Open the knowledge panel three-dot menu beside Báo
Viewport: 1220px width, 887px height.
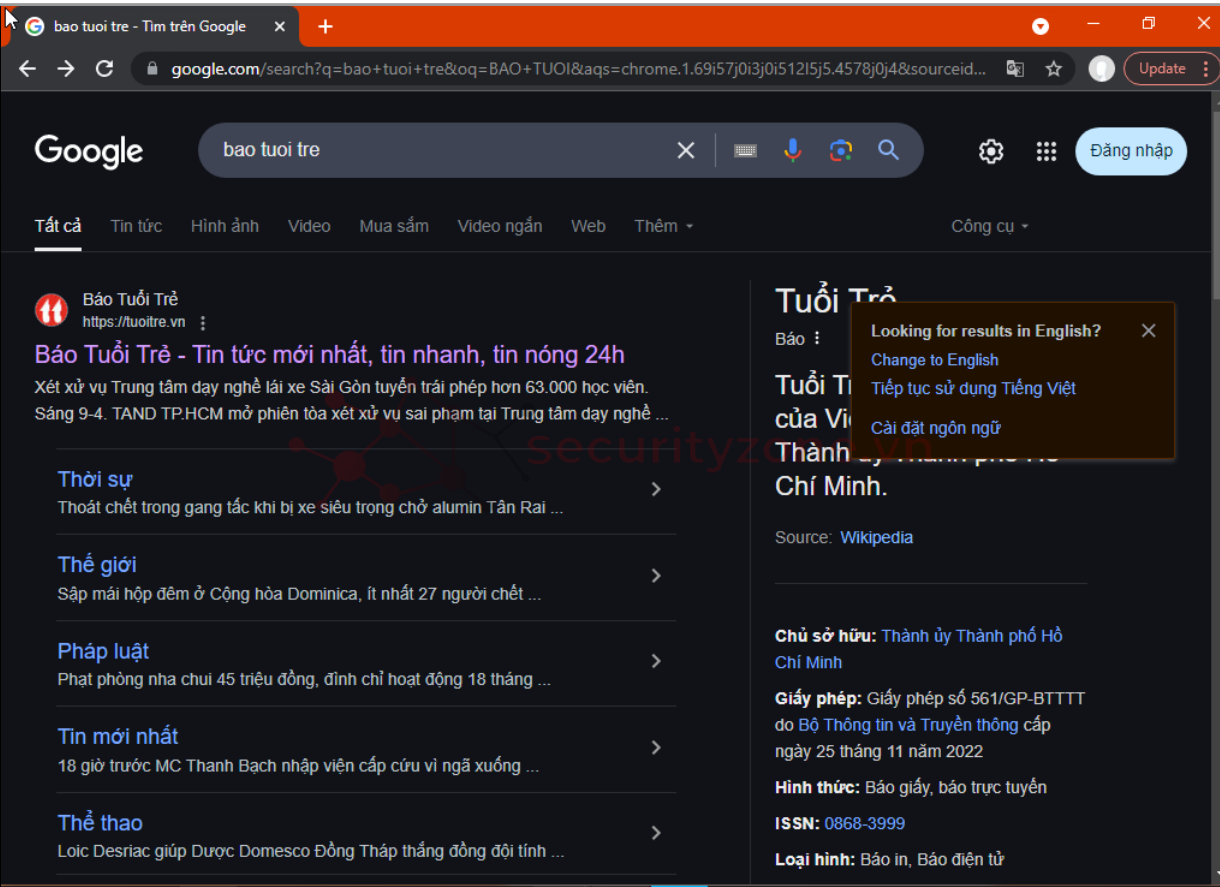817,338
